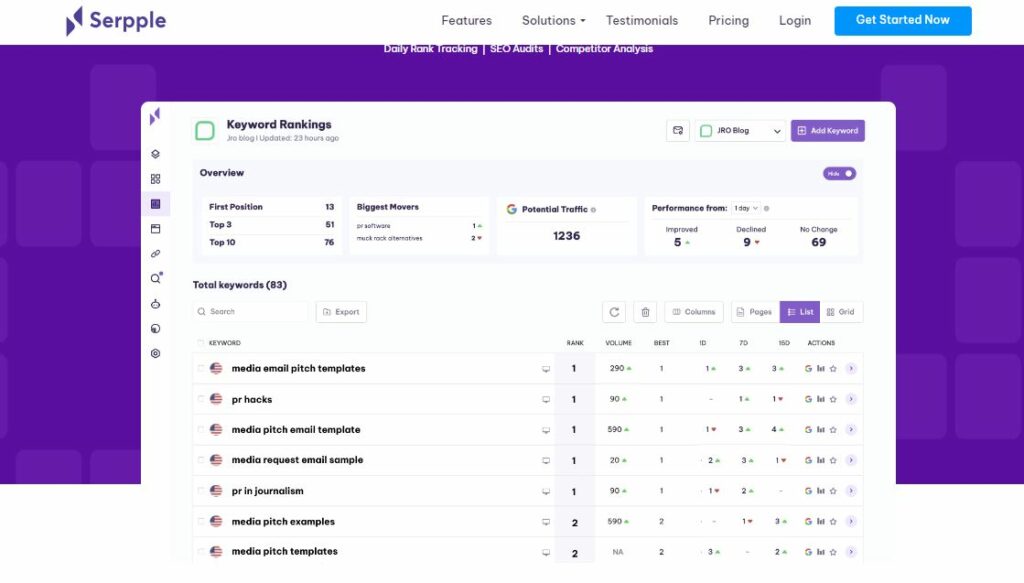The height and width of the screenshot is (583, 1024).
Task: Click the Columns button
Action: 694,312
